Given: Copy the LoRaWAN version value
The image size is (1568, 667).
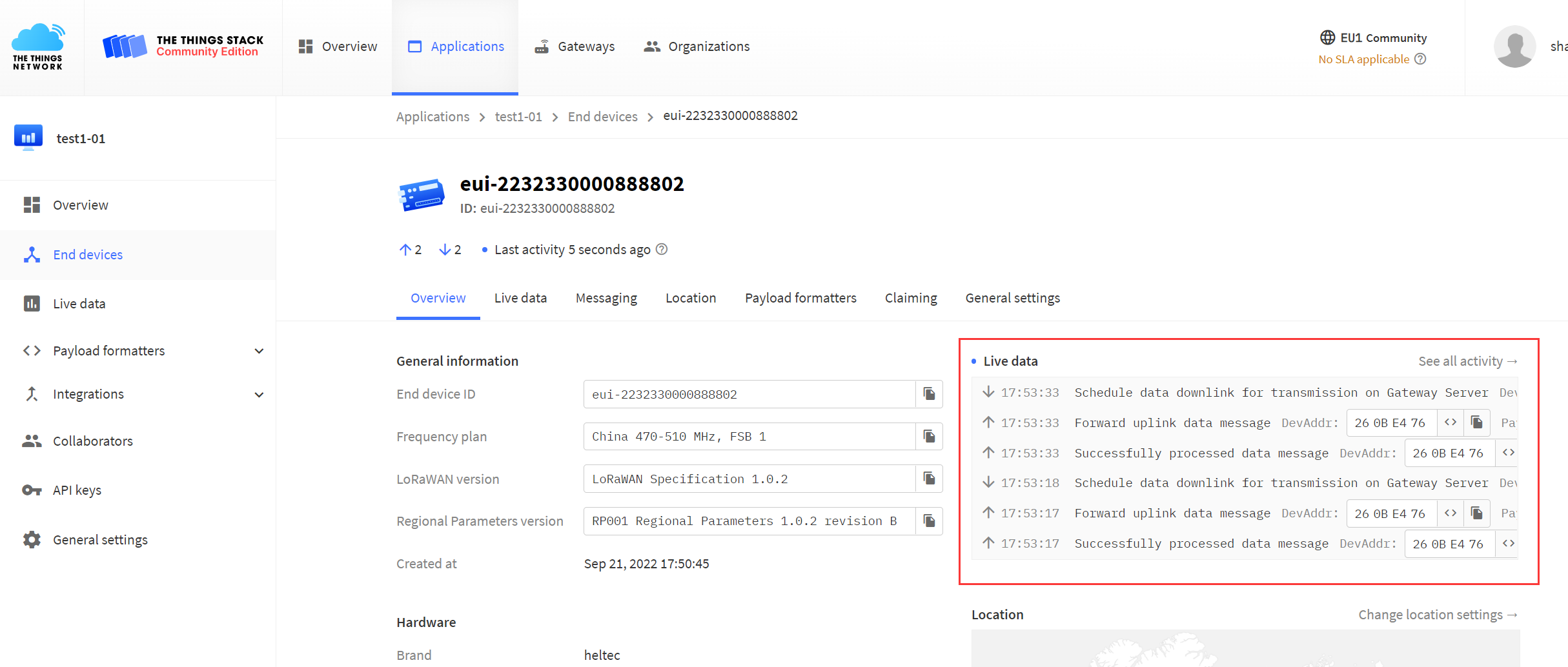Looking at the screenshot, I should tap(929, 479).
